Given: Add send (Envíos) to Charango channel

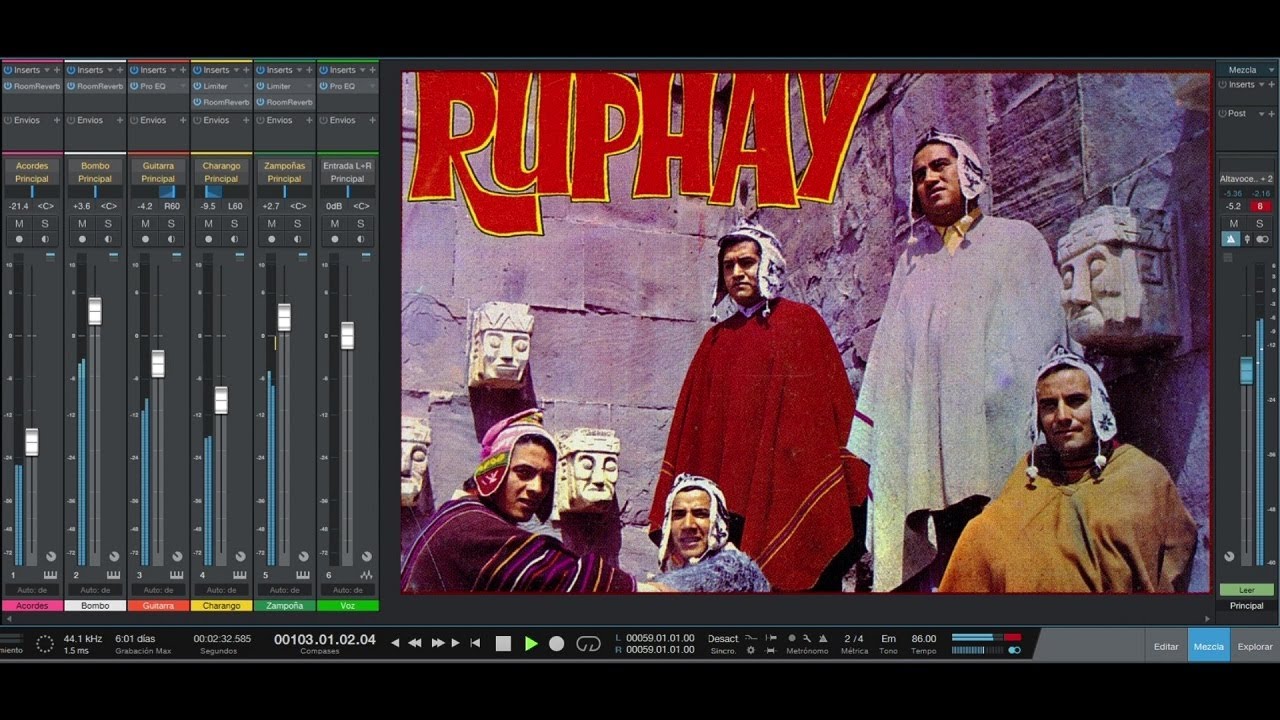Looking at the screenshot, I should tap(246, 120).
